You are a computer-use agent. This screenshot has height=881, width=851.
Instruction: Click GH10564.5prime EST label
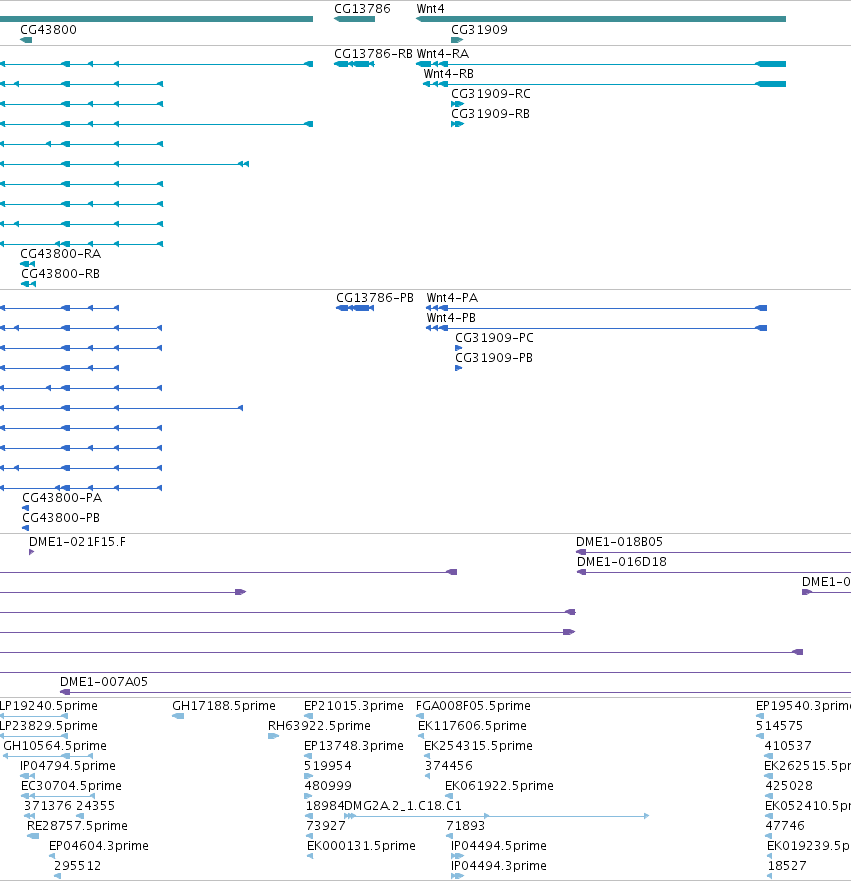click(x=55, y=746)
